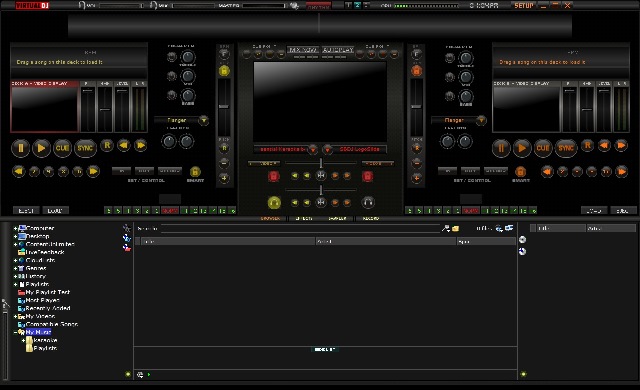The height and width of the screenshot is (390, 640).
Task: Click the crossfader center icon between headphone buttons
Action: (321, 202)
